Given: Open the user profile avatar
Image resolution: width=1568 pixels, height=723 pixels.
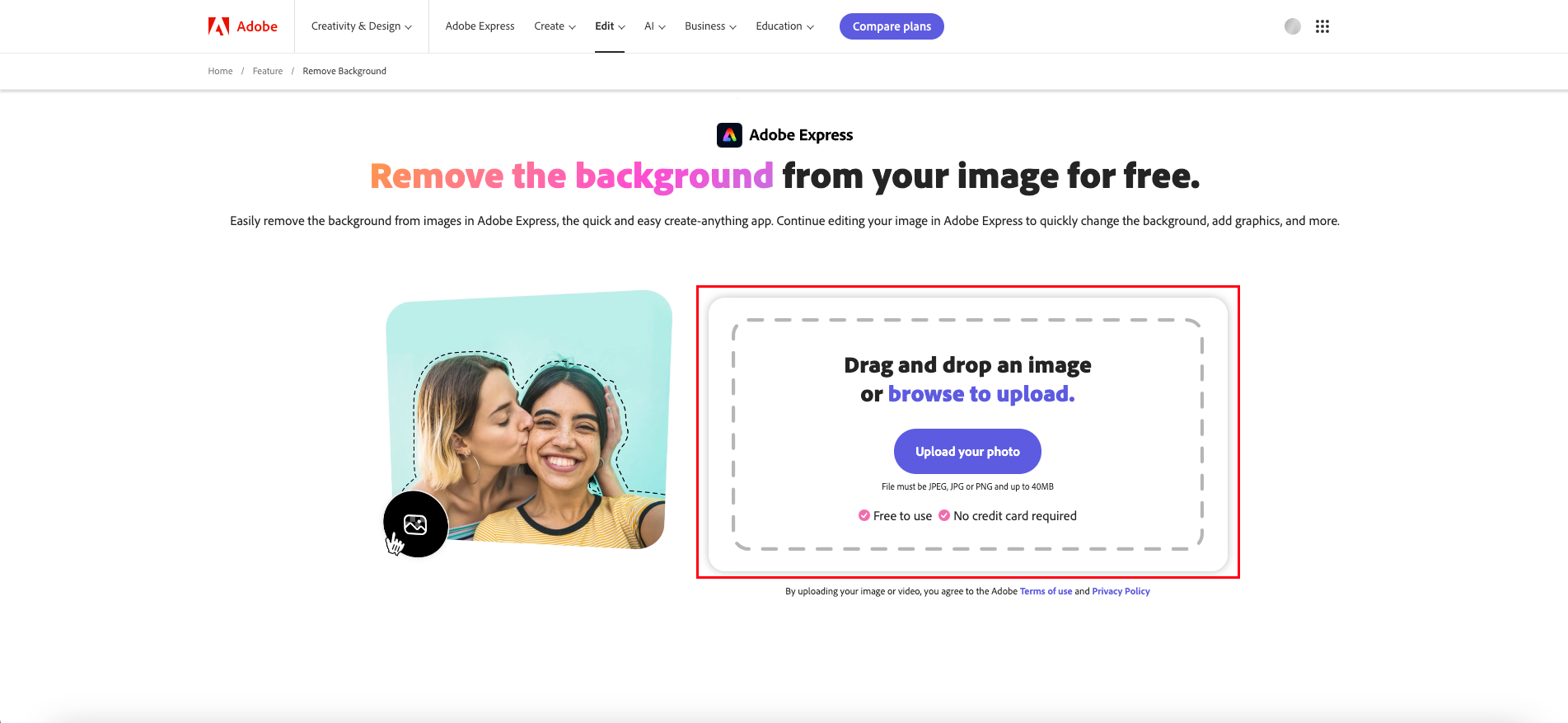Looking at the screenshot, I should (1293, 26).
